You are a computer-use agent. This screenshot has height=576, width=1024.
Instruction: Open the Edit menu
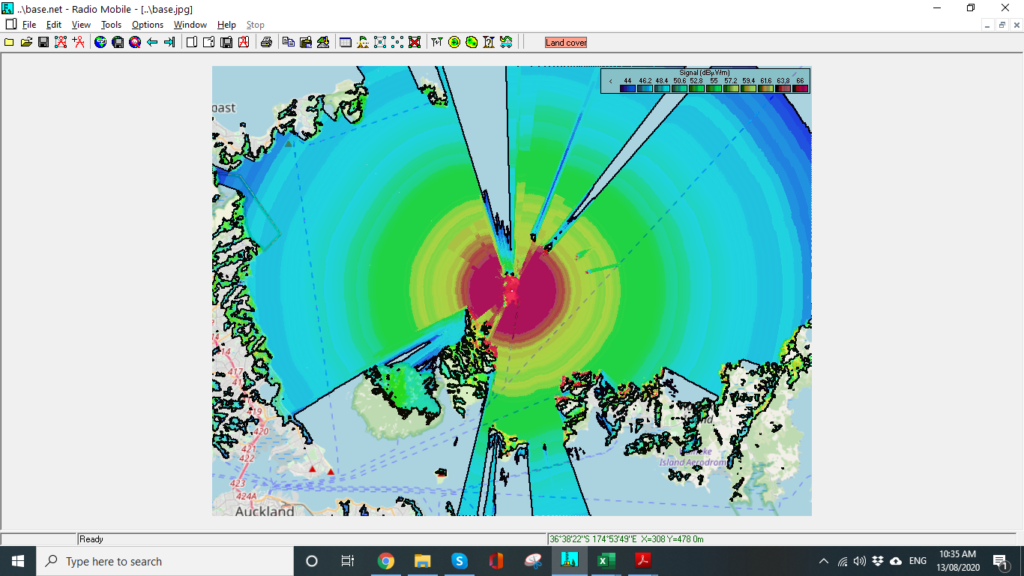point(54,25)
